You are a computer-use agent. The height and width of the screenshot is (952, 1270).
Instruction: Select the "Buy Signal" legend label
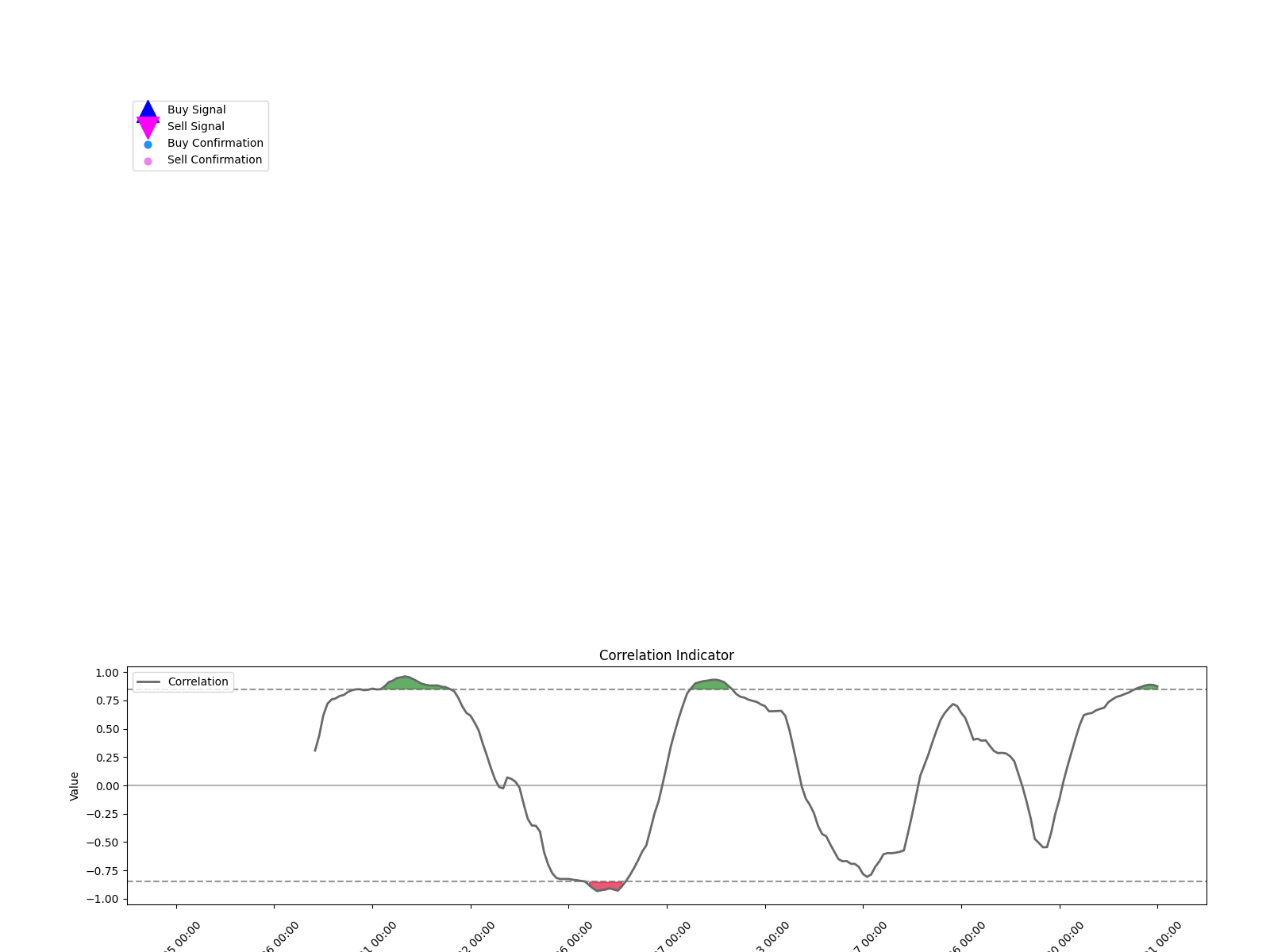pos(196,110)
